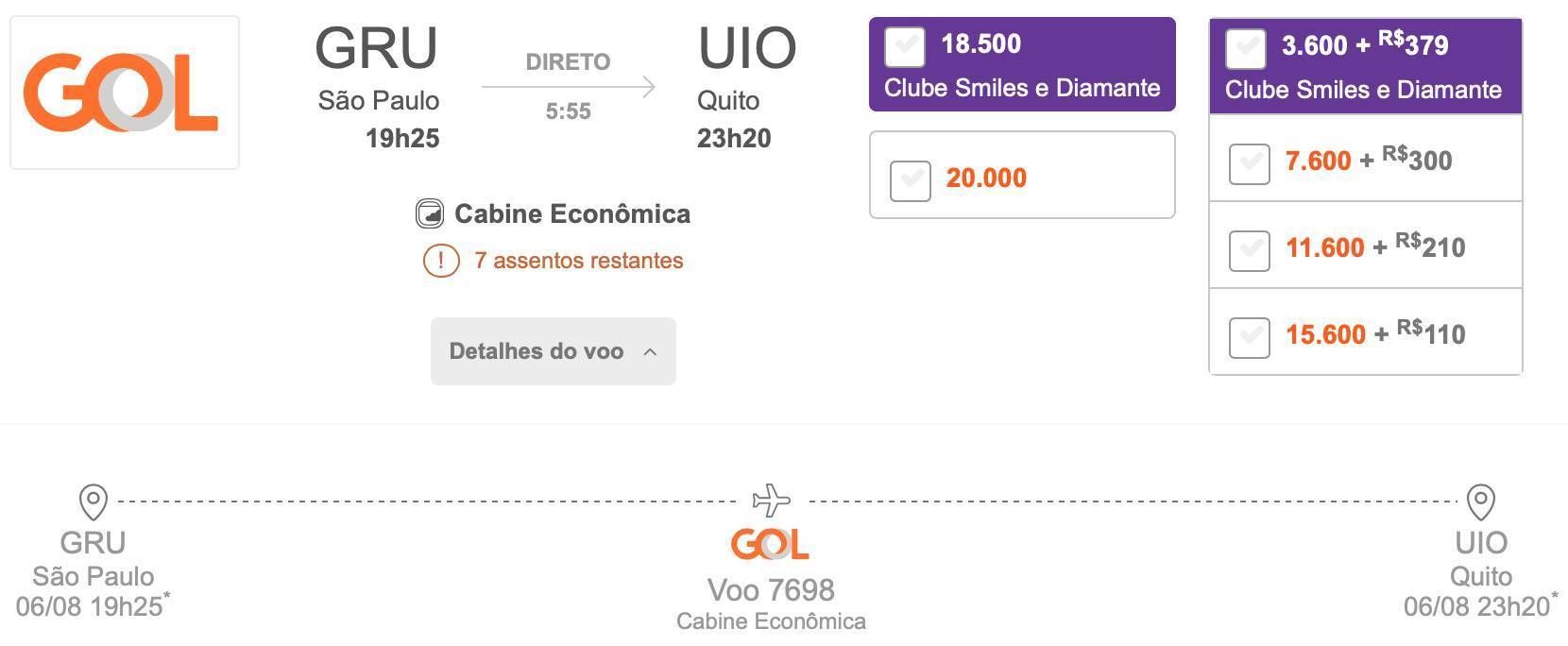
Task: Click the 7 assentos restantes warning text
Action: (x=579, y=261)
